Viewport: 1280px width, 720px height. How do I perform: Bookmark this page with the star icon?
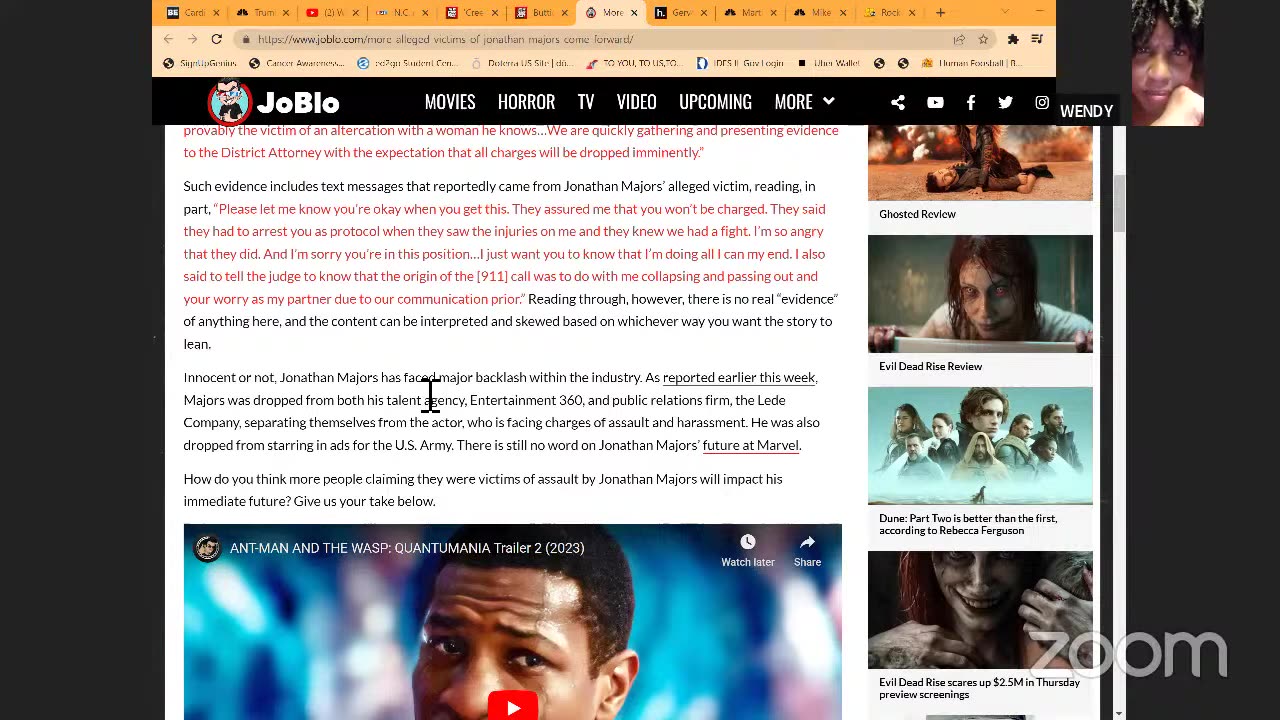click(x=983, y=39)
